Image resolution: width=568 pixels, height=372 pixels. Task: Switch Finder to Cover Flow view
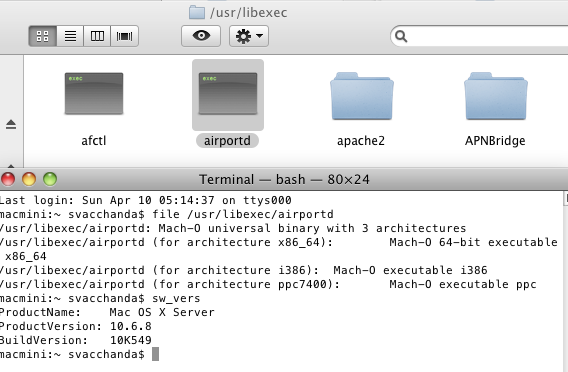click(x=124, y=36)
